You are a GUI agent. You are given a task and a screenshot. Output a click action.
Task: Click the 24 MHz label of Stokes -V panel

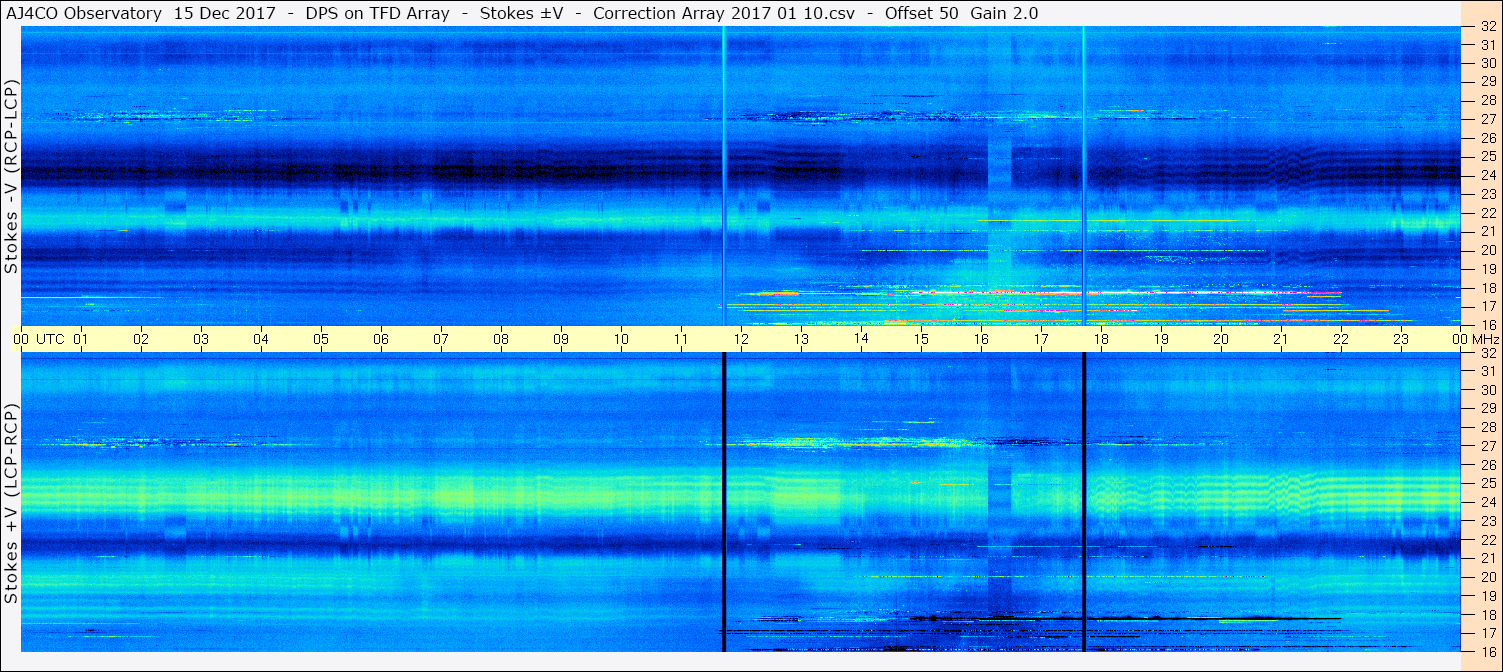(x=1487, y=175)
